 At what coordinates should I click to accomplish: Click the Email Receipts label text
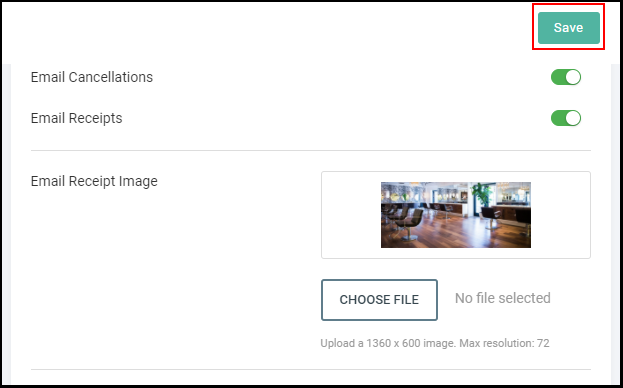76,118
